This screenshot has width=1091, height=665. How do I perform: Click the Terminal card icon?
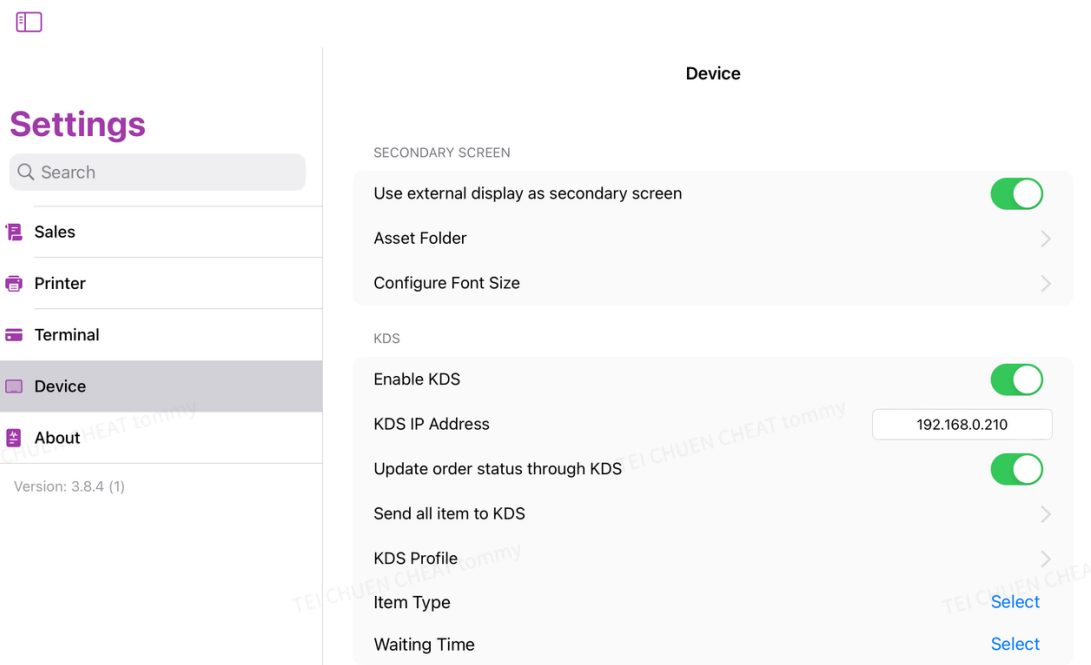pos(14,335)
